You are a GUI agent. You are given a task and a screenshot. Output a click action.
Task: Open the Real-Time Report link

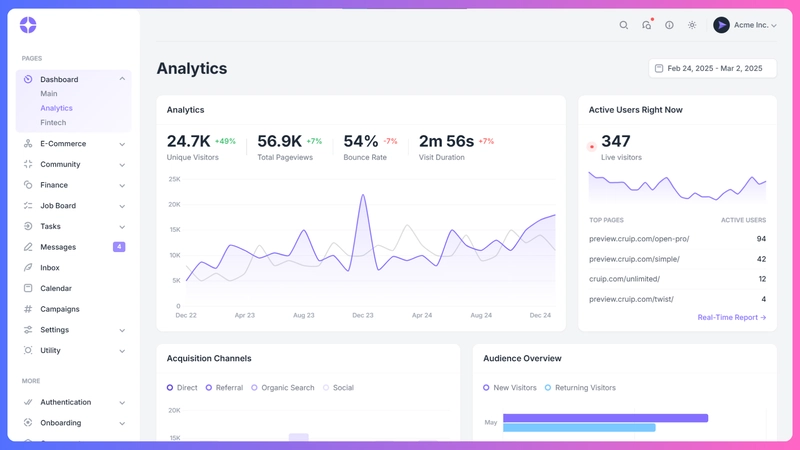pyautogui.click(x=731, y=317)
